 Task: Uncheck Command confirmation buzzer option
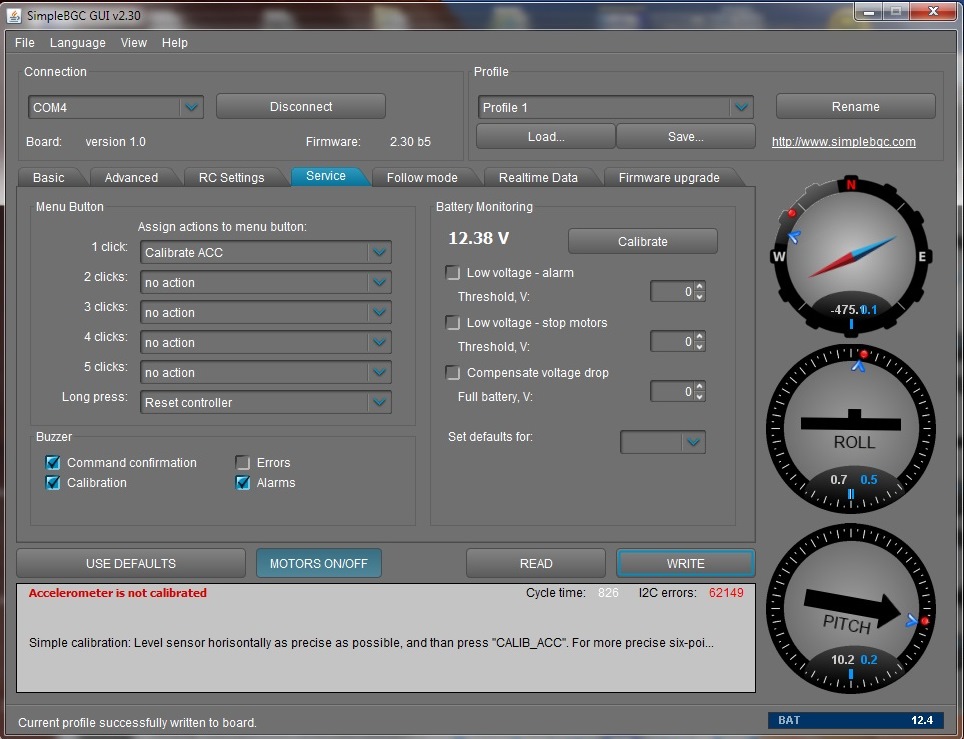pyautogui.click(x=54, y=463)
